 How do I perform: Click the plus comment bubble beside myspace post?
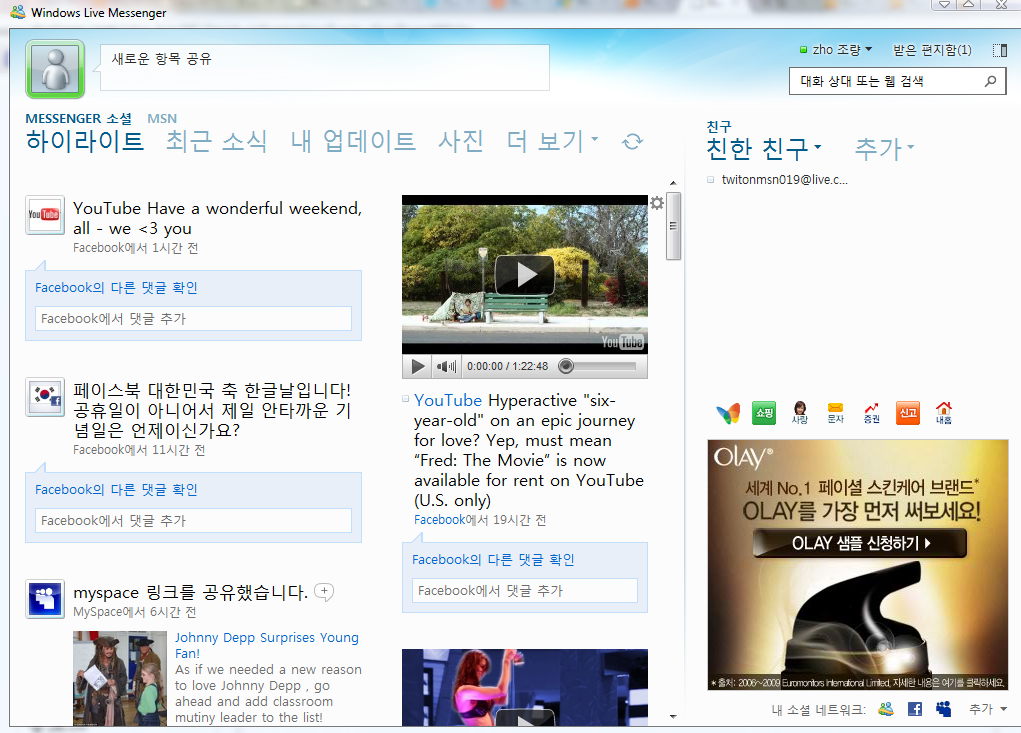click(x=324, y=592)
